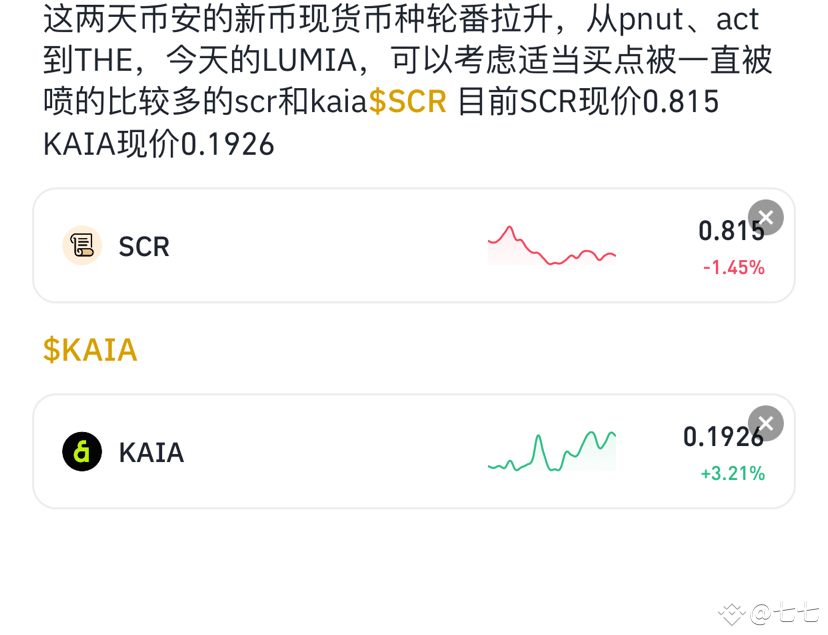Click the -1.45% change on SCR
The image size is (828, 635).
point(733,268)
